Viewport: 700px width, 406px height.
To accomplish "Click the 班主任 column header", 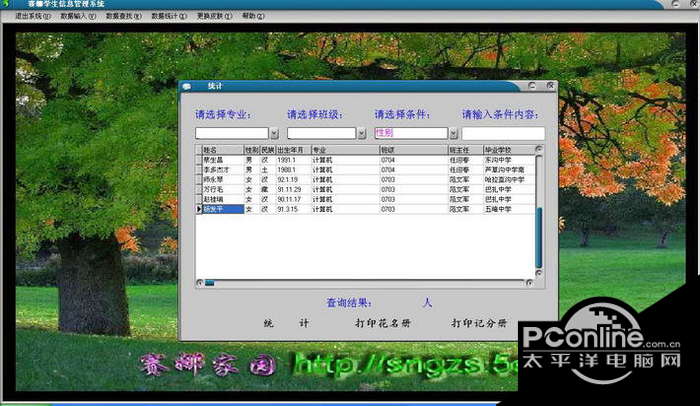I will tap(466, 150).
